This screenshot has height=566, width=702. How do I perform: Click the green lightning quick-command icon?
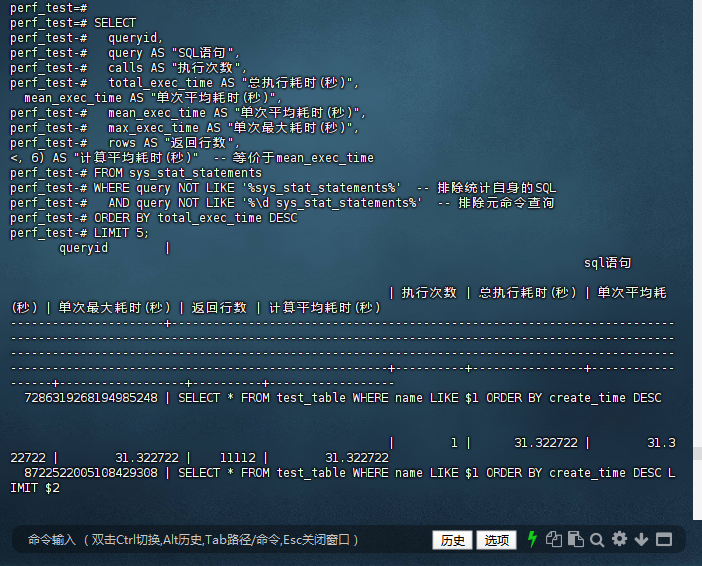point(532,539)
